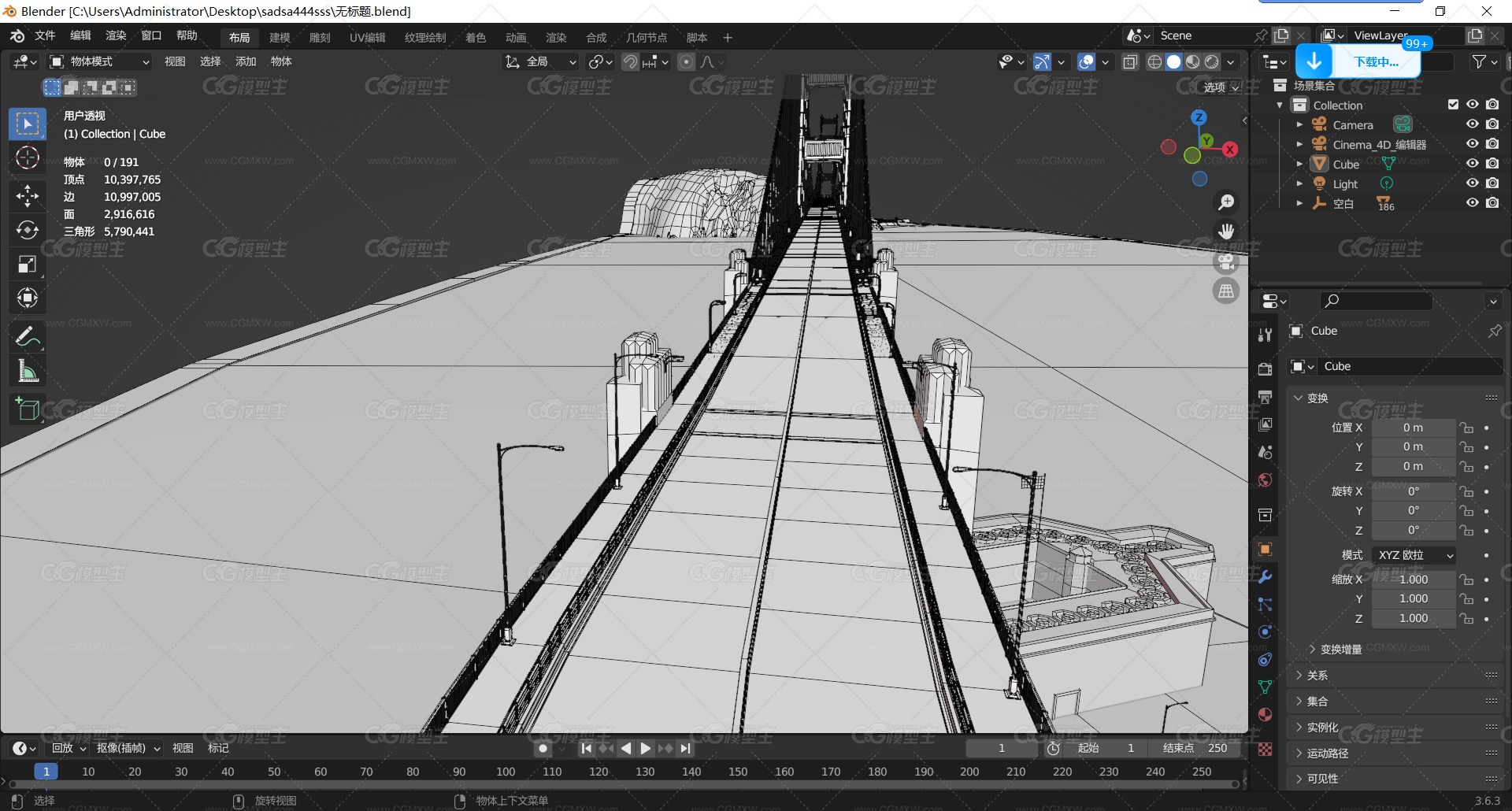Open the Add menu in viewport header
Image resolution: width=1512 pixels, height=811 pixels.
pyautogui.click(x=246, y=61)
